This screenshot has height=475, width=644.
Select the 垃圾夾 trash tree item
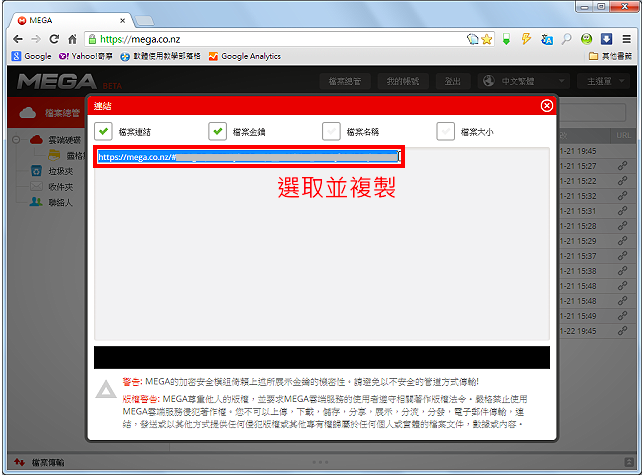point(52,171)
